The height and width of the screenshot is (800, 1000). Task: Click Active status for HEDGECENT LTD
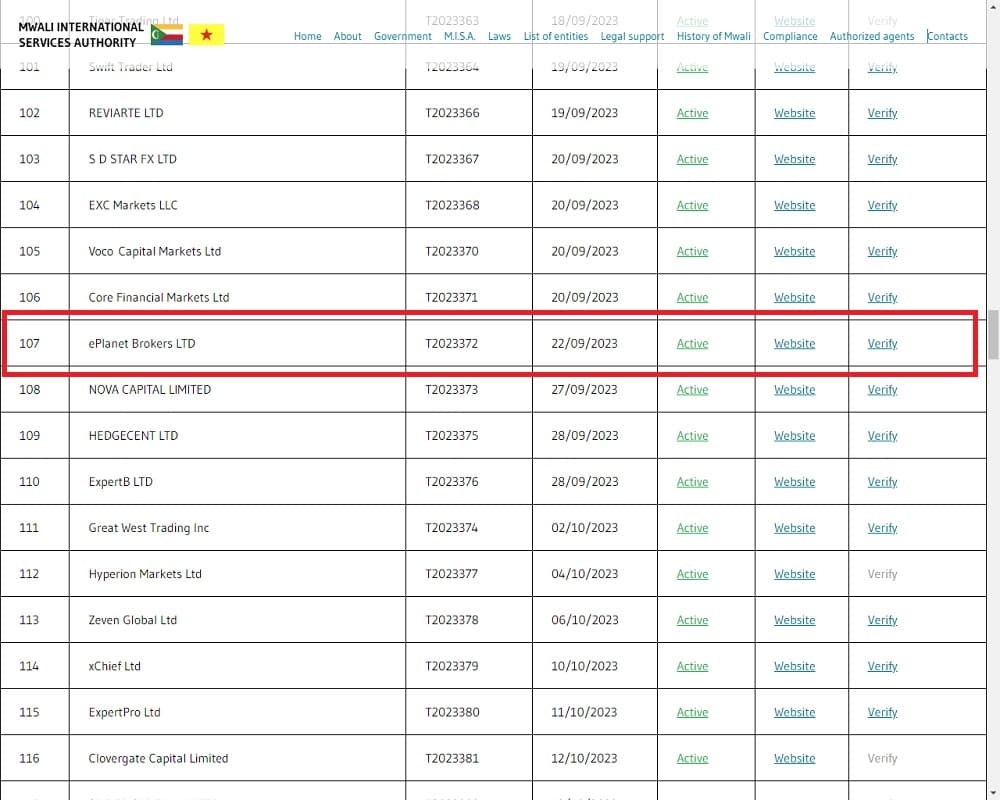click(692, 436)
